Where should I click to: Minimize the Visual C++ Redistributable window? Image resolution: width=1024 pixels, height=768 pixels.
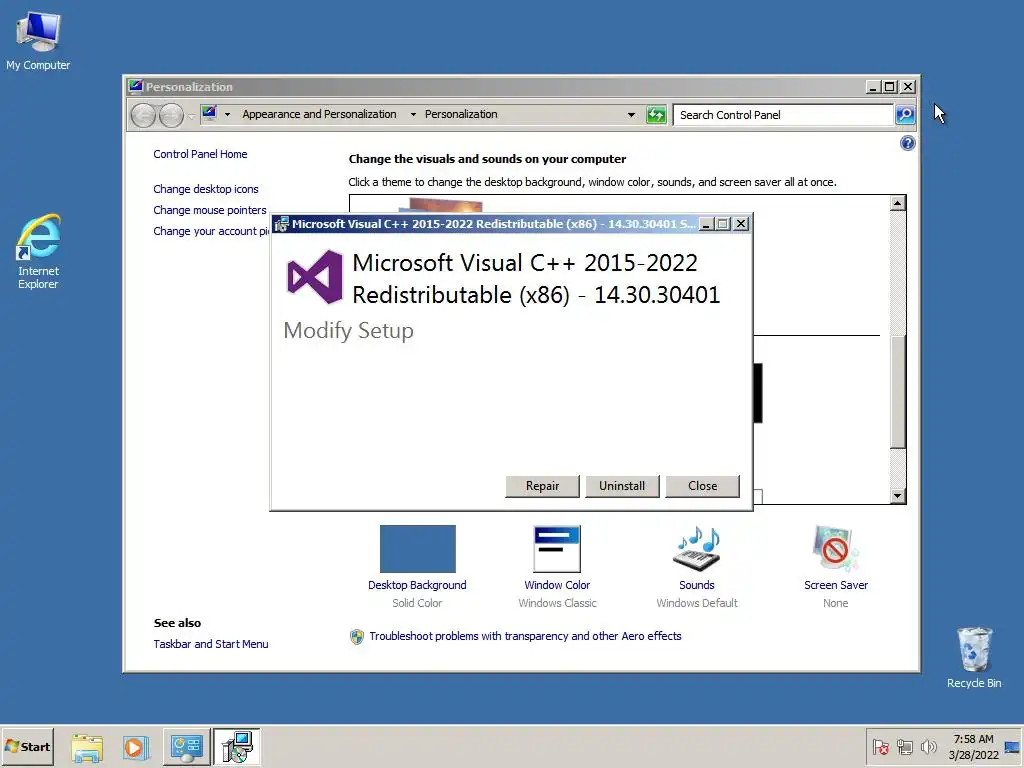coord(706,224)
